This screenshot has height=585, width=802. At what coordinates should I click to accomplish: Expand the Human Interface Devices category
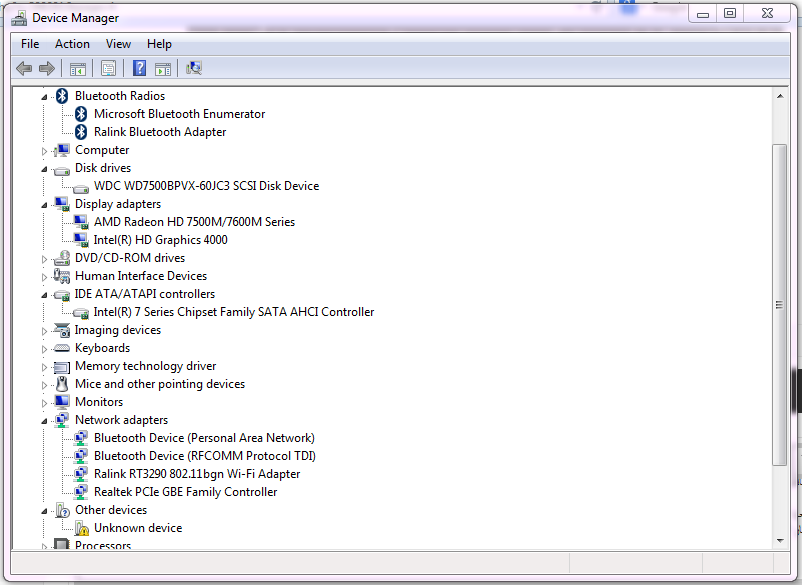44,277
